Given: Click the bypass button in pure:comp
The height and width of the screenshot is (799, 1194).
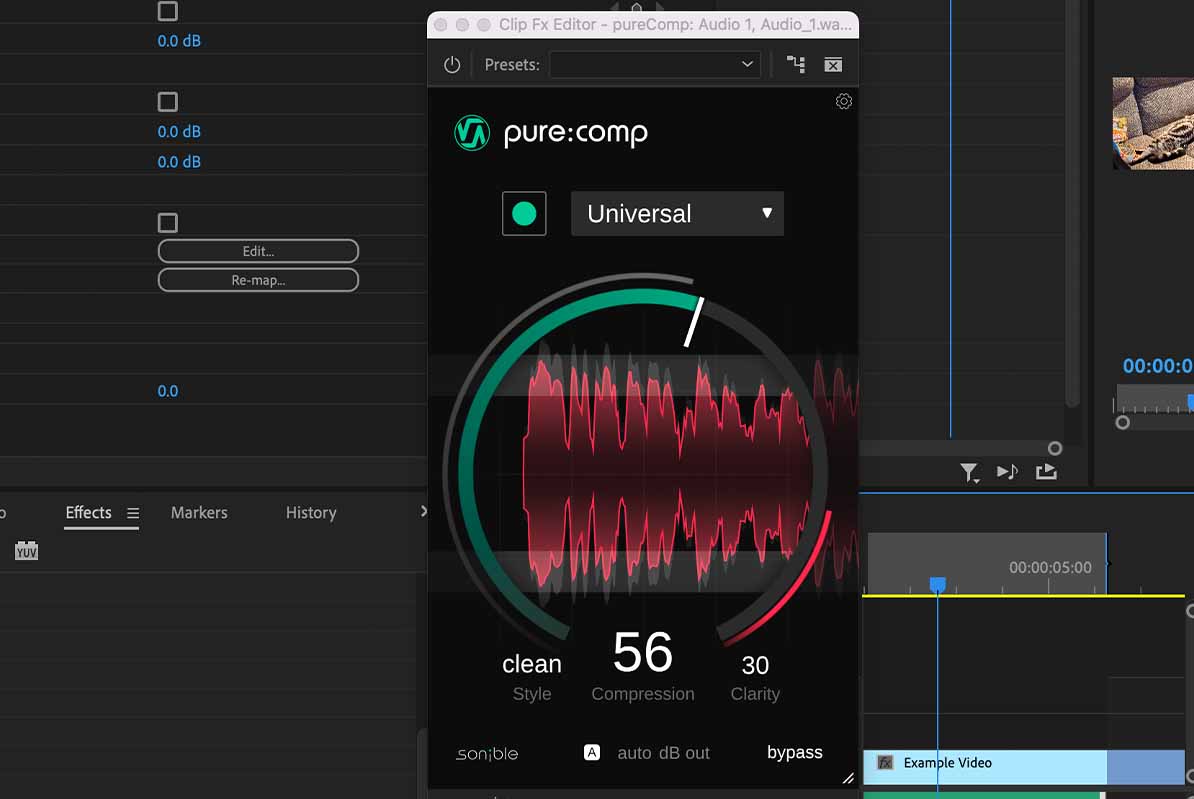Looking at the screenshot, I should pos(794,753).
